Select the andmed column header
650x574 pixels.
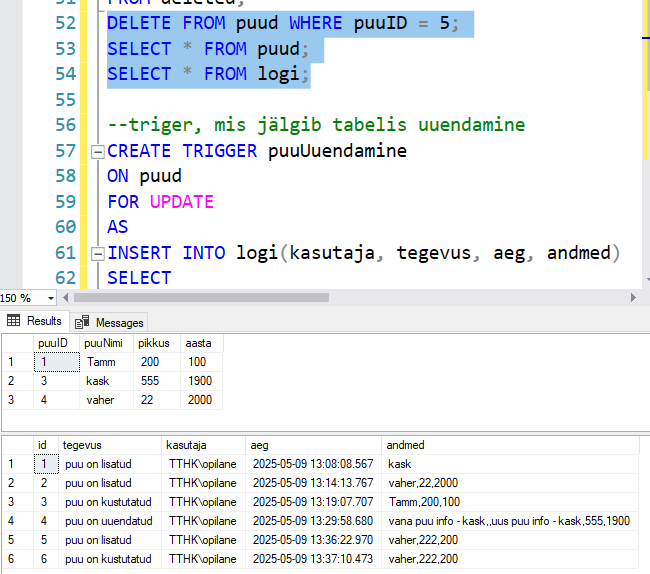coord(403,445)
